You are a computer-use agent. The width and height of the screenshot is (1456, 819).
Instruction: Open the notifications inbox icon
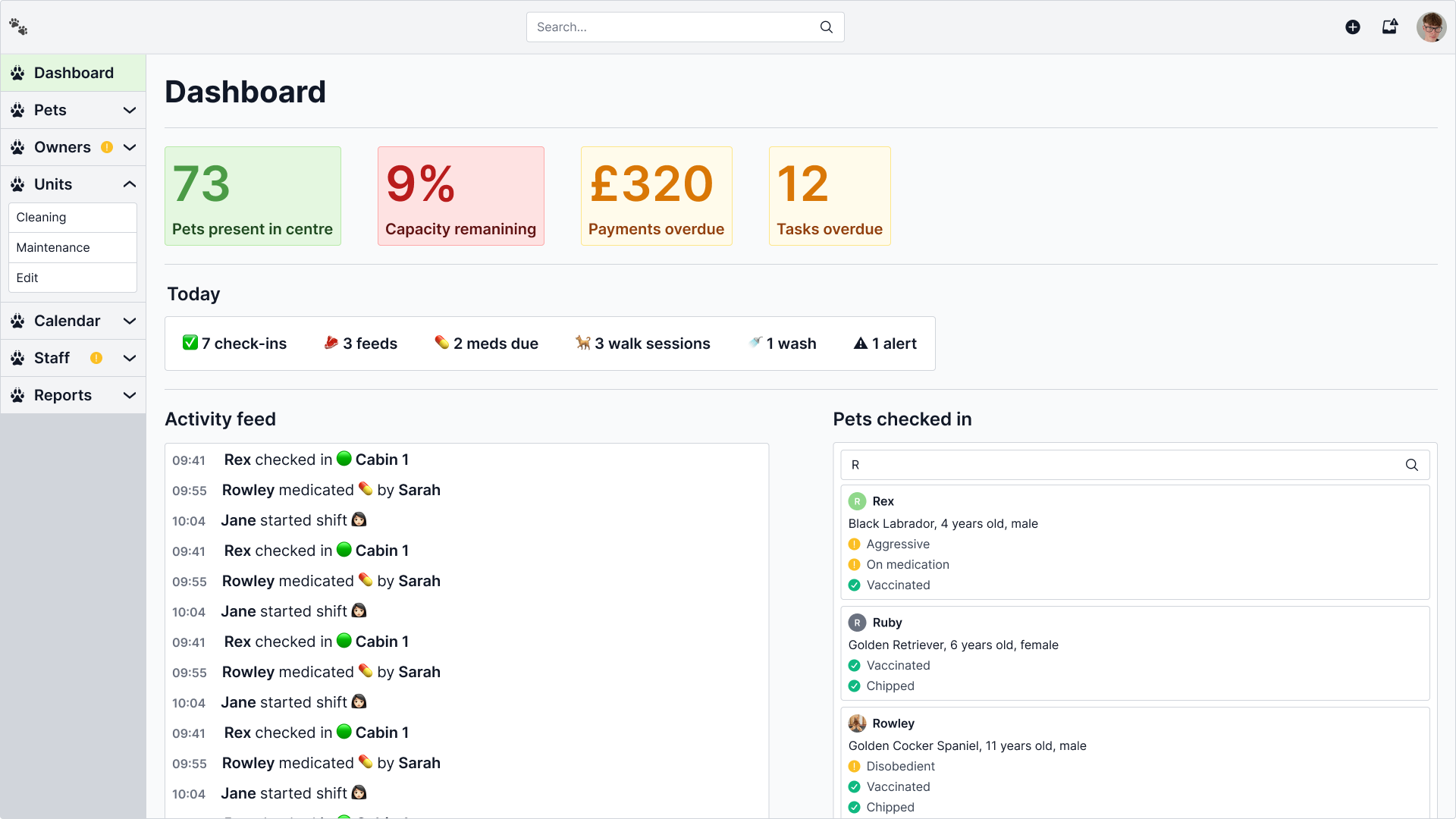[1389, 27]
